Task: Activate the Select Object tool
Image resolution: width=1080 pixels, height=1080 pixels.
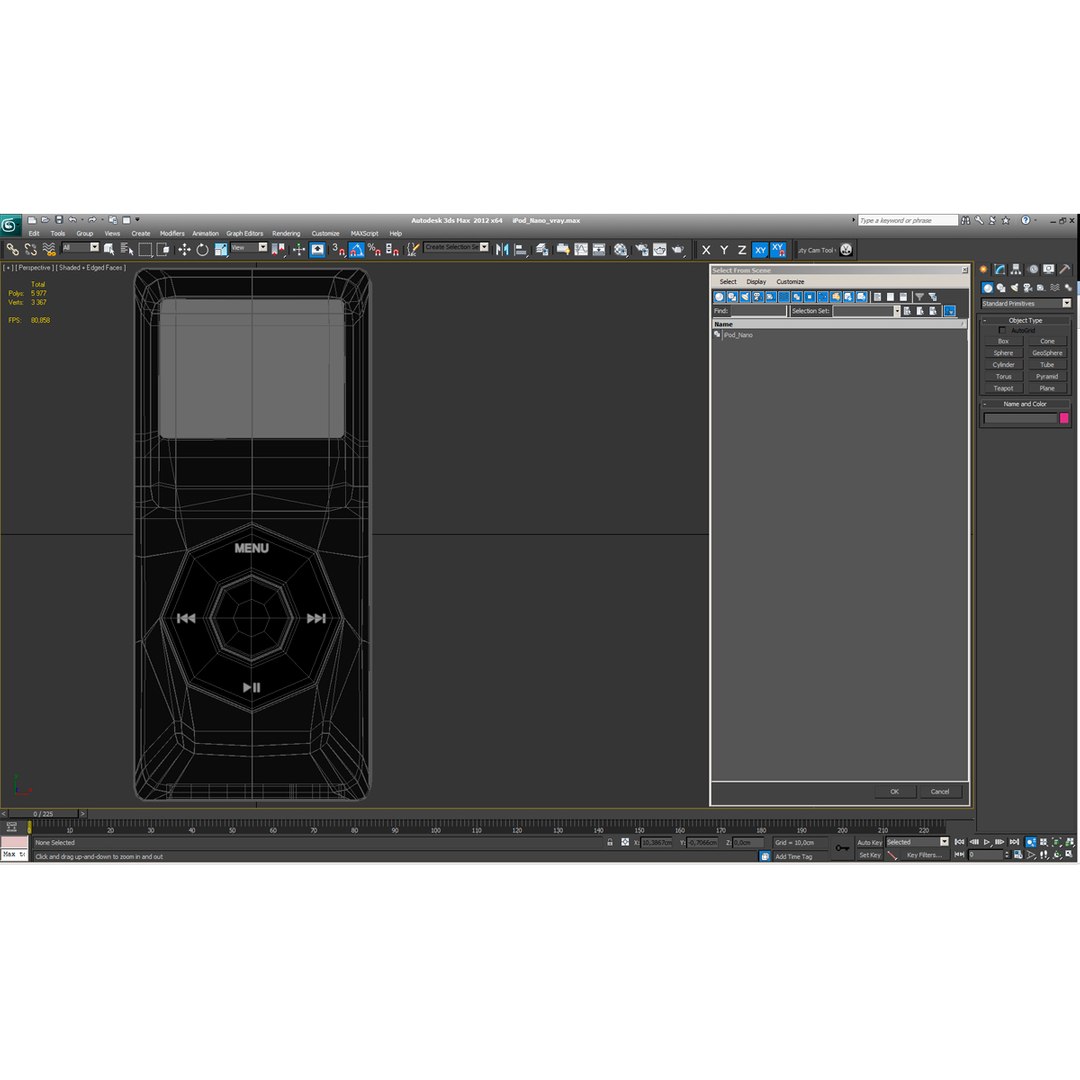Action: 109,249
